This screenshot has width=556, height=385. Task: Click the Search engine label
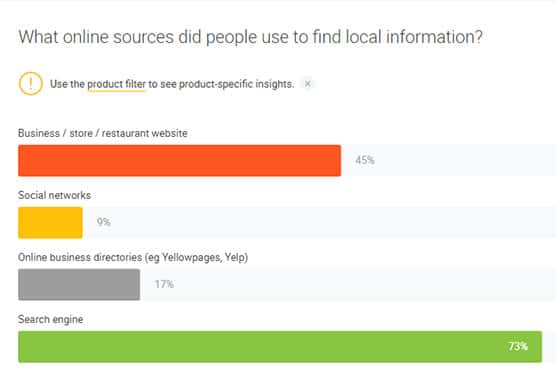(x=51, y=319)
